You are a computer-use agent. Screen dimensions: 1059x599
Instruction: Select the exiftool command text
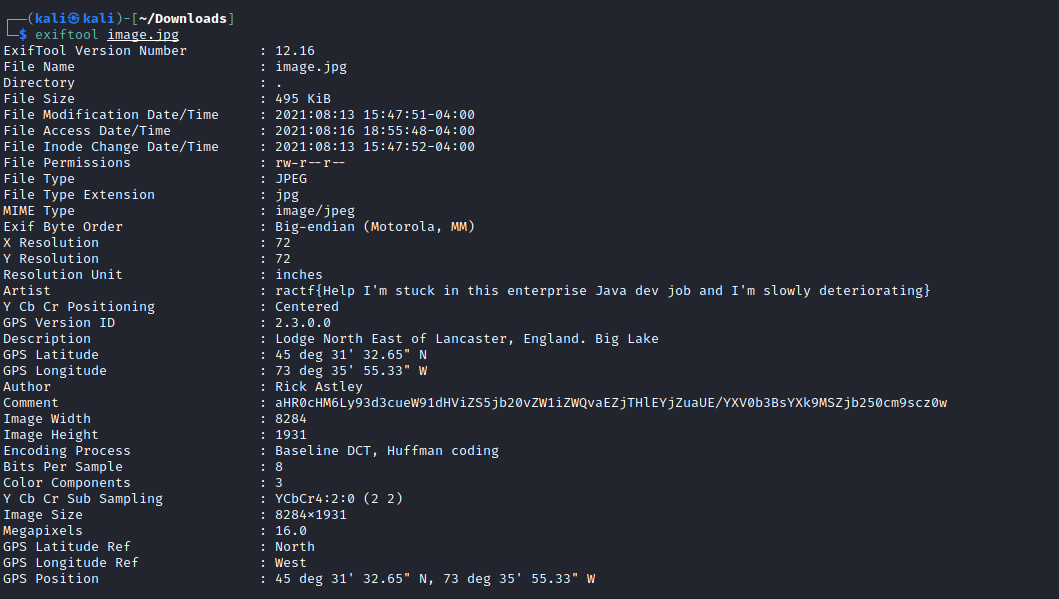pyautogui.click(x=67, y=34)
